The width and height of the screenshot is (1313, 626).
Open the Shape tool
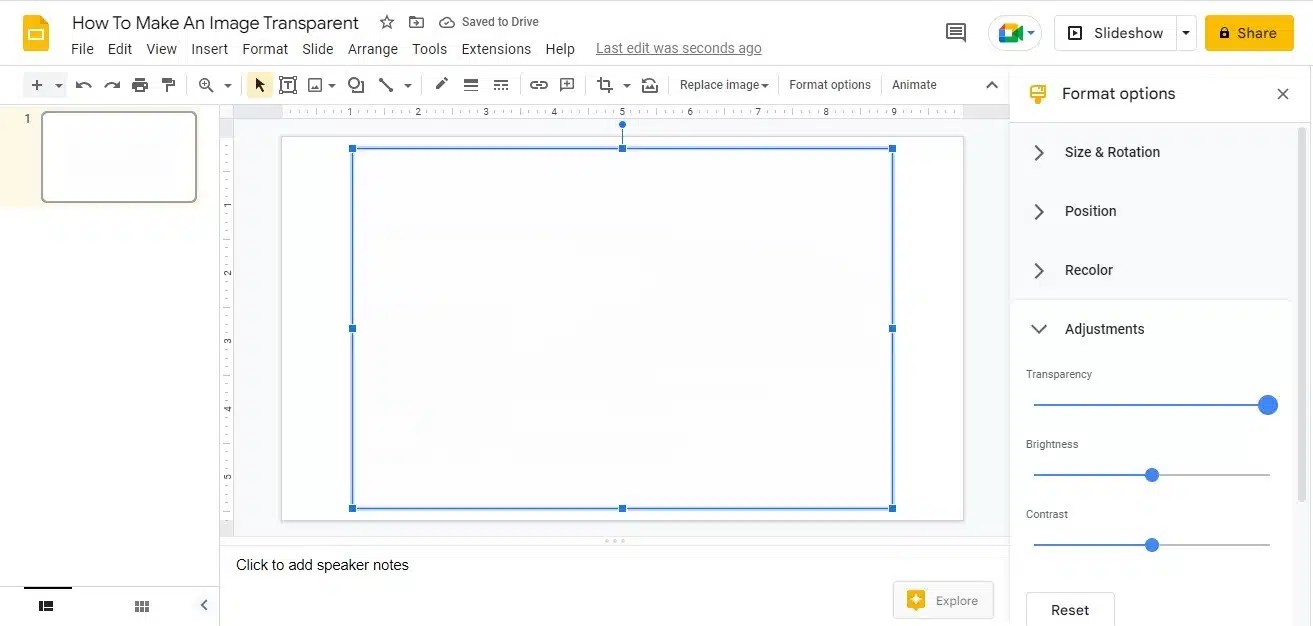pos(356,84)
